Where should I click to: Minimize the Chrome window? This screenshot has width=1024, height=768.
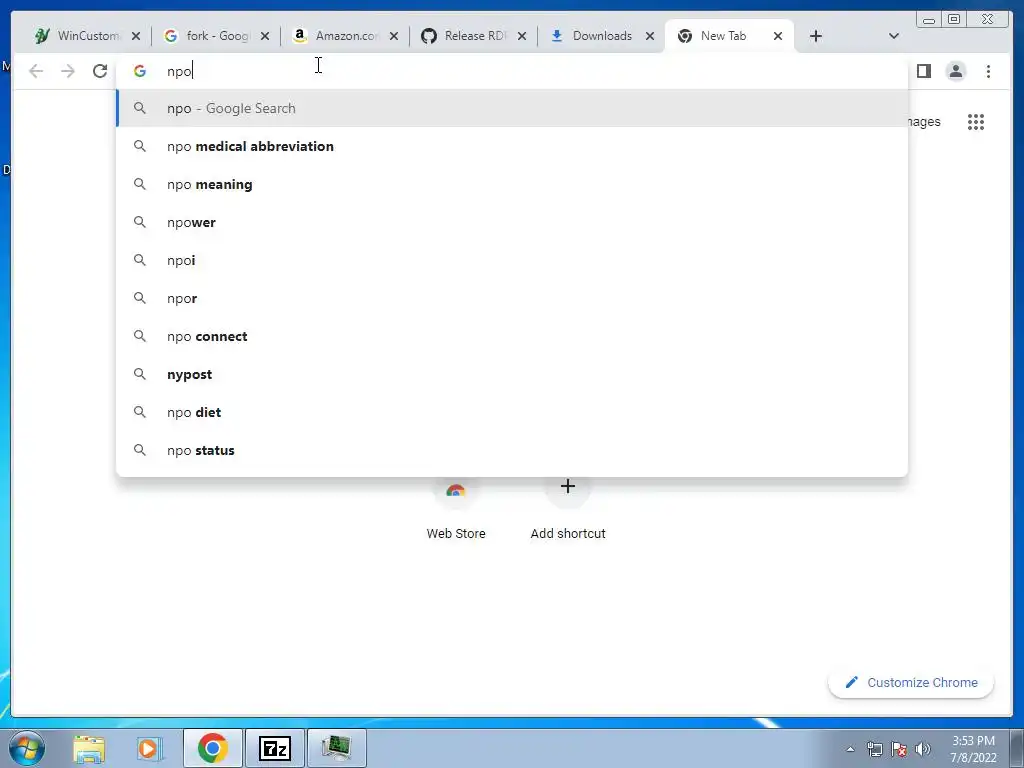(x=929, y=20)
